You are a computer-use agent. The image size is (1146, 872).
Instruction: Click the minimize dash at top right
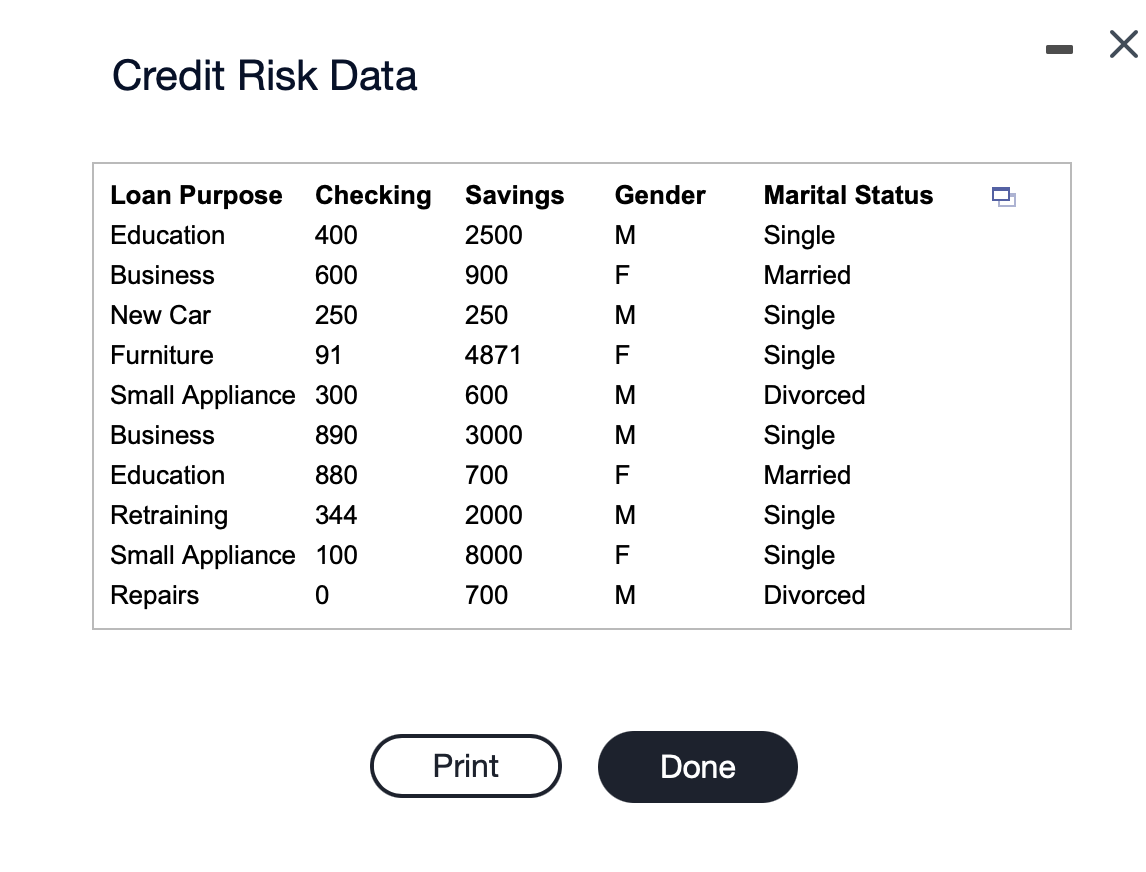[1060, 47]
